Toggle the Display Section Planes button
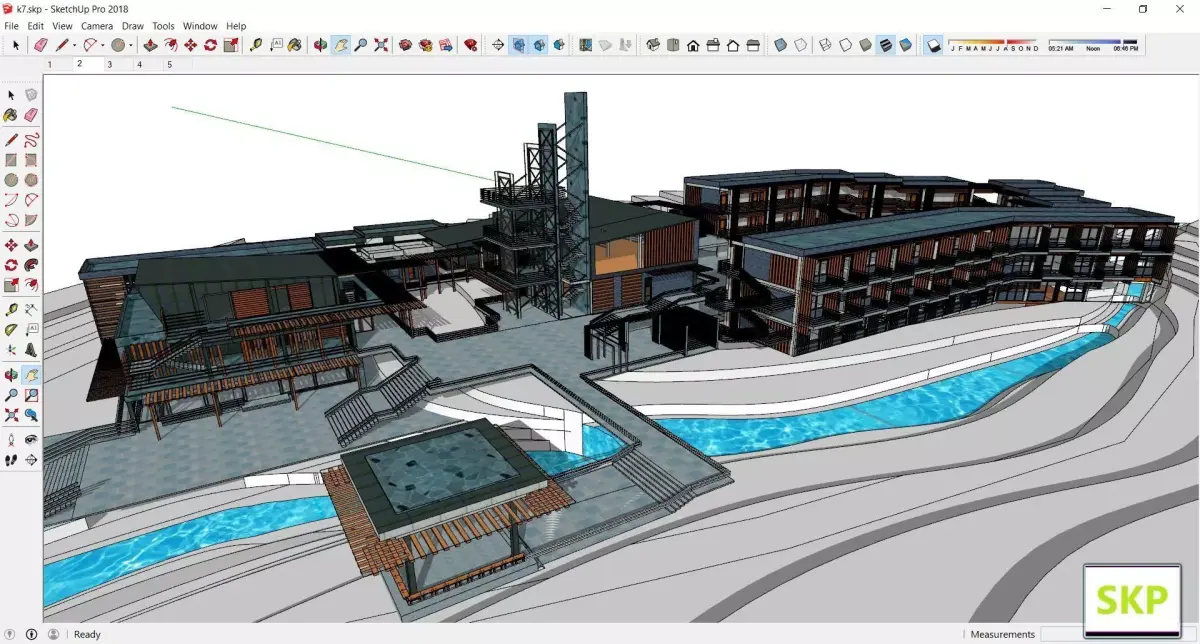The height and width of the screenshot is (644, 1200). (x=517, y=45)
